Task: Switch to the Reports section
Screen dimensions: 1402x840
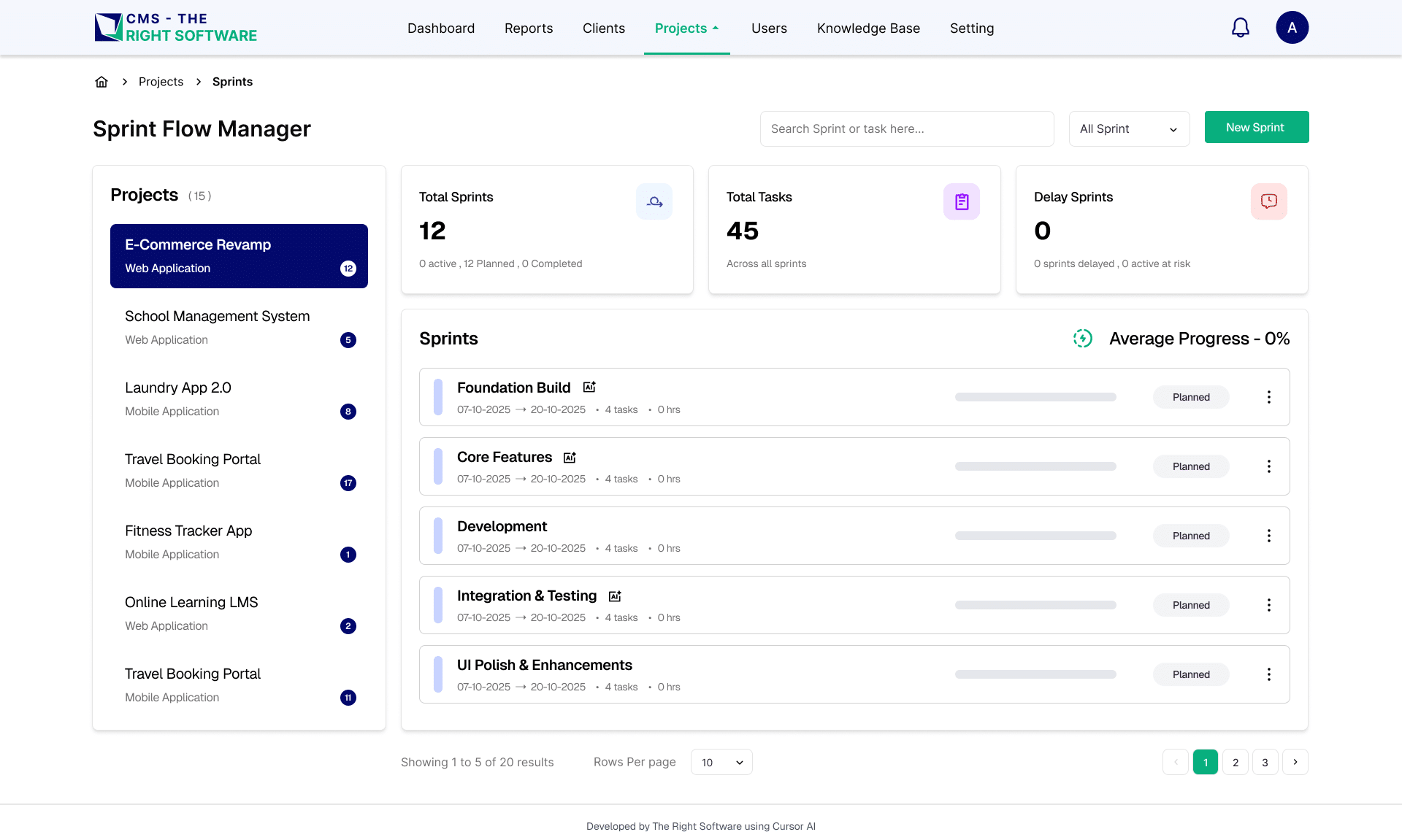Action: pos(528,28)
